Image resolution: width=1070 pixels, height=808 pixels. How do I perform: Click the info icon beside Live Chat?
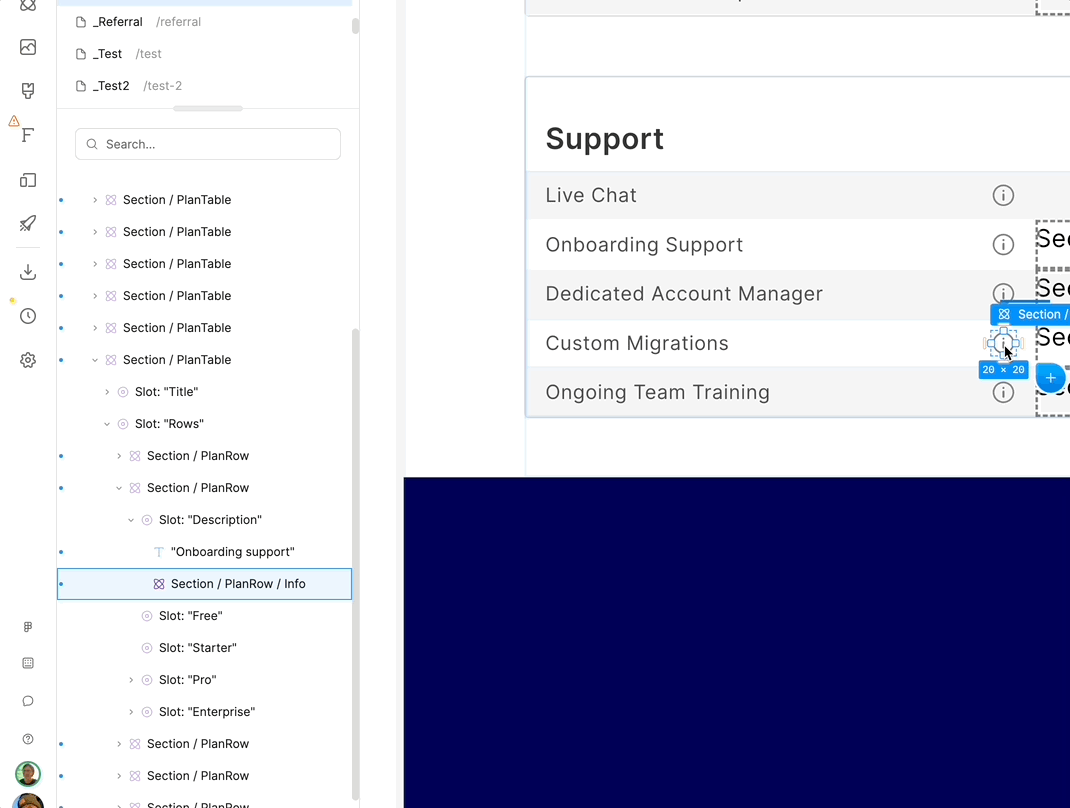1002,195
